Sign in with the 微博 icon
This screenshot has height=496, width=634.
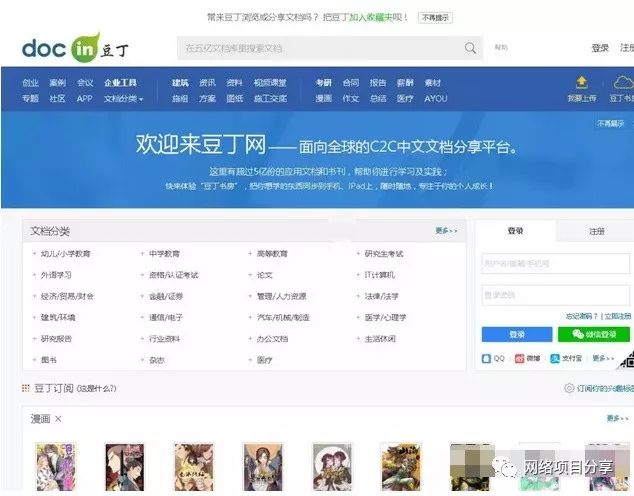[519, 358]
